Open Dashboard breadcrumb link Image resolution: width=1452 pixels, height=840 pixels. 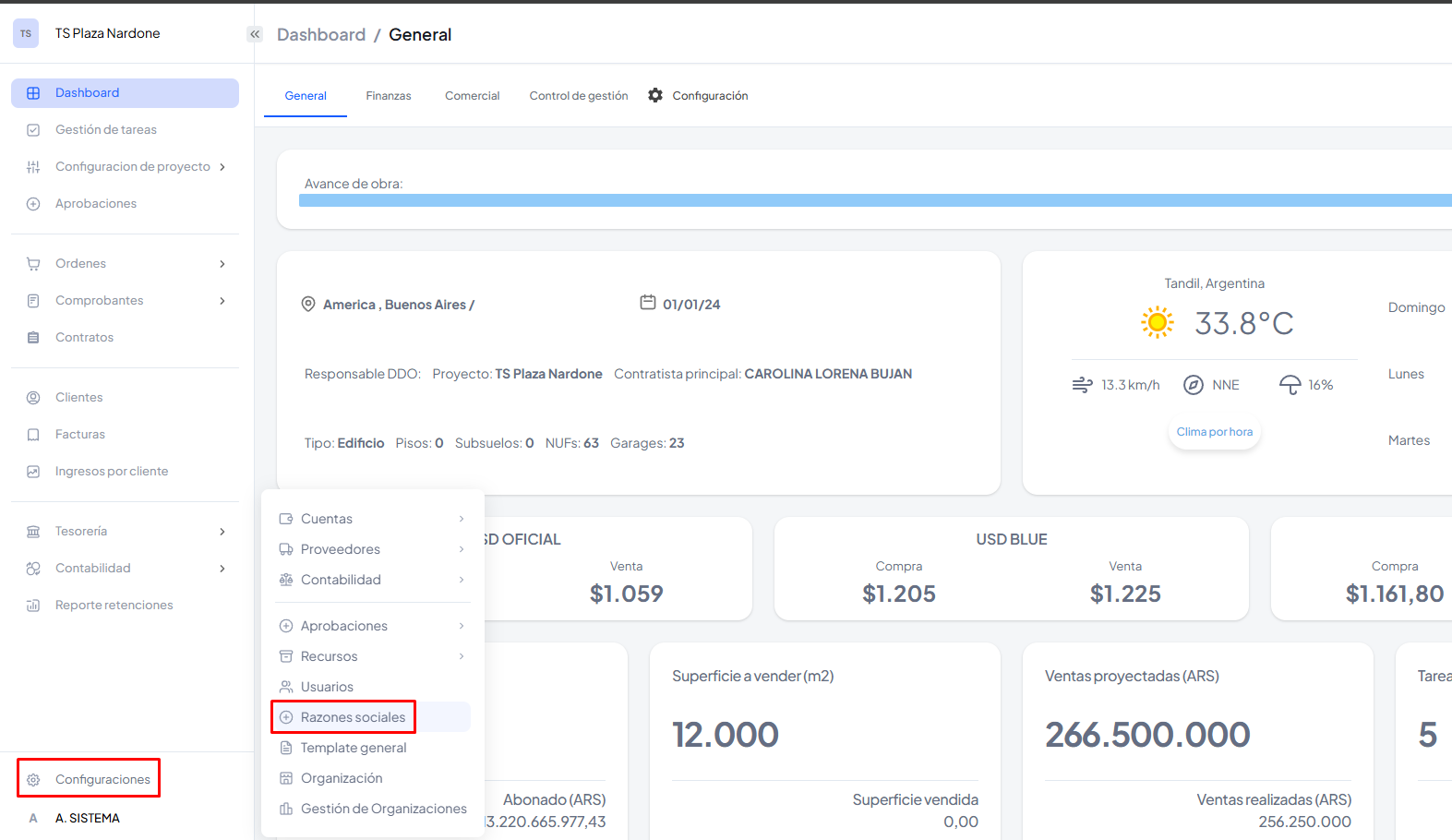(321, 35)
